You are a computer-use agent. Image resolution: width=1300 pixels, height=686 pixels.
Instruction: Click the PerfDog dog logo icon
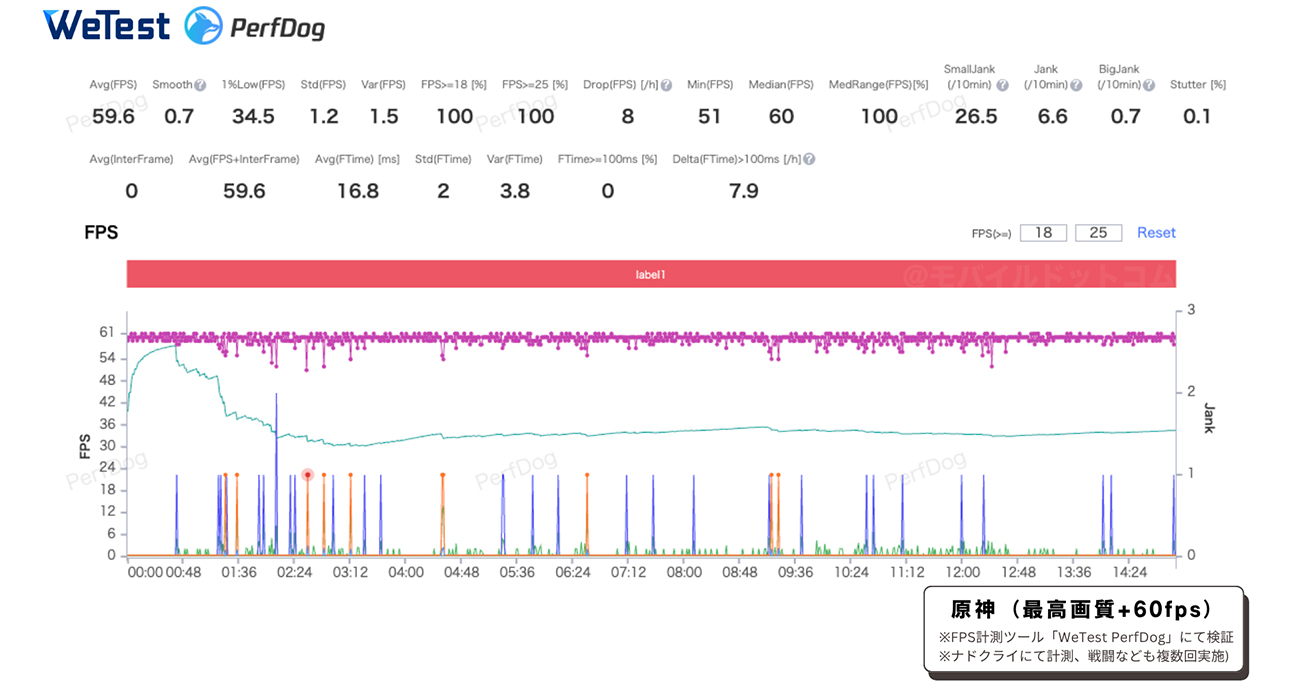(x=204, y=26)
